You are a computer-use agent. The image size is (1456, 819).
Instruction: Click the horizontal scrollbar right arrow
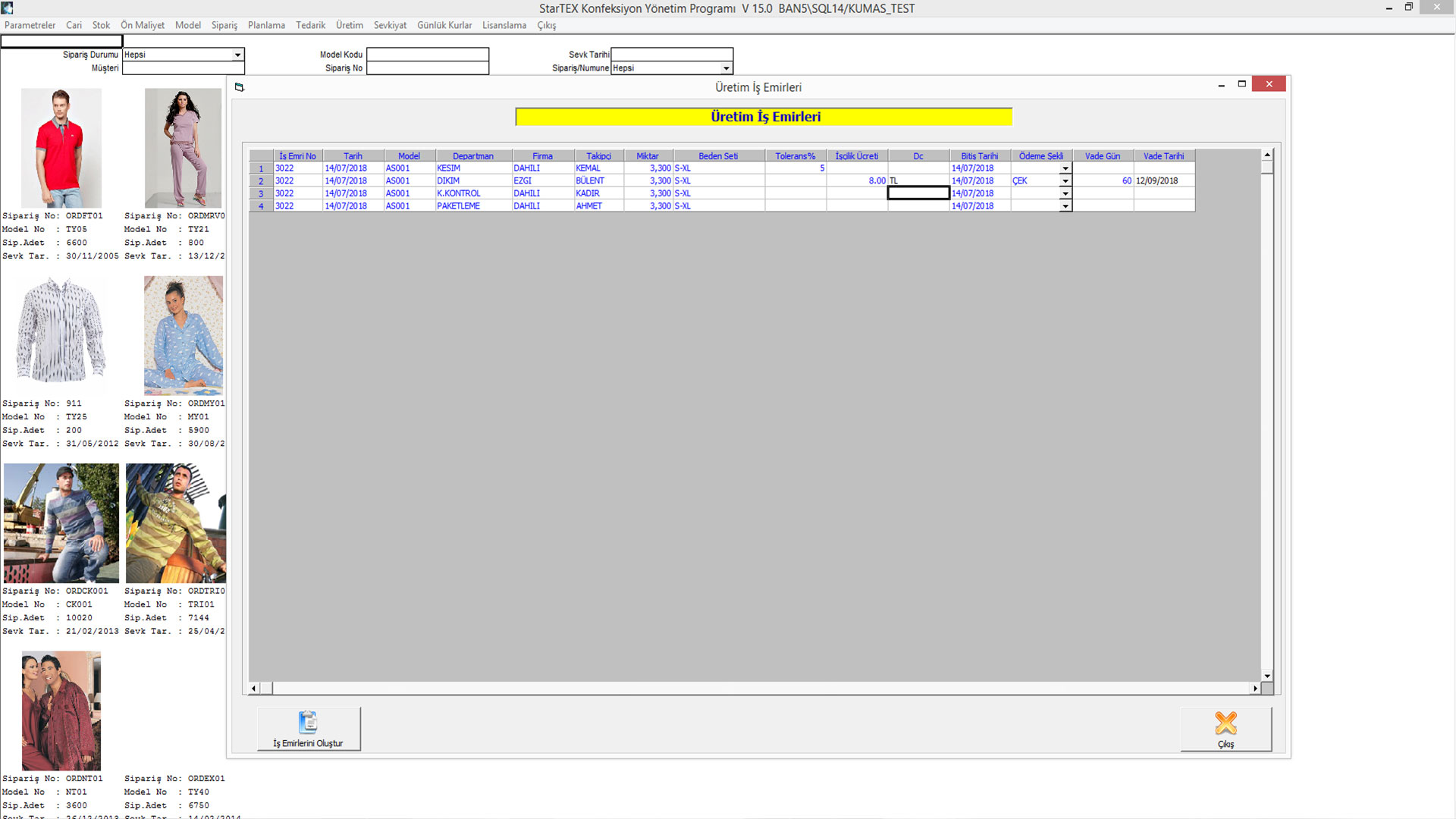pyautogui.click(x=1255, y=689)
